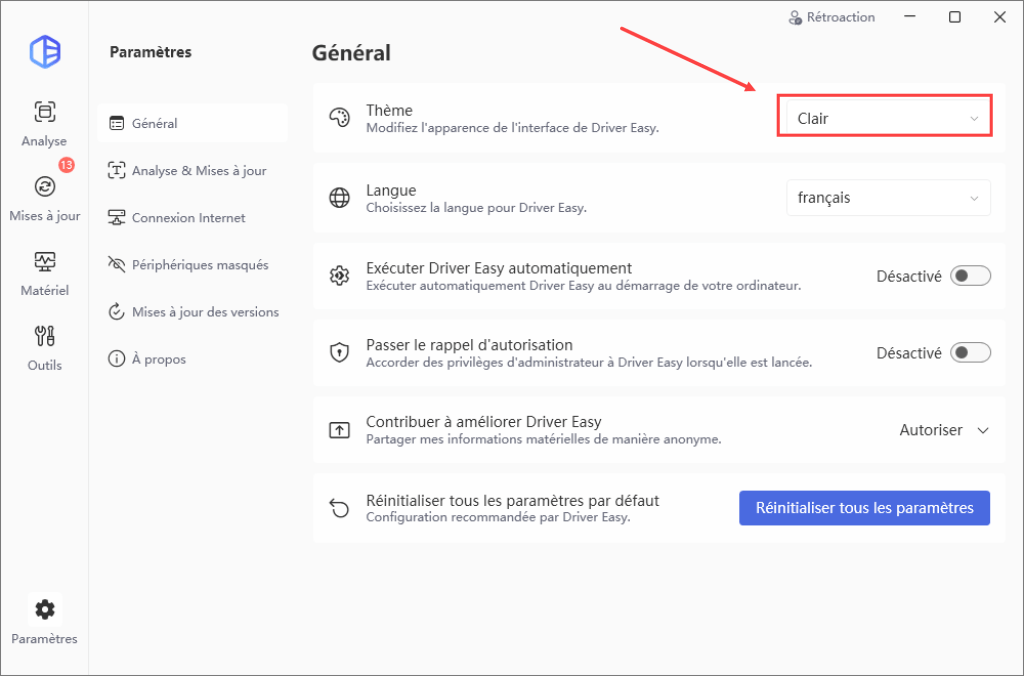Open Mises à jour updates section
Image resolution: width=1024 pixels, height=676 pixels.
tap(44, 199)
